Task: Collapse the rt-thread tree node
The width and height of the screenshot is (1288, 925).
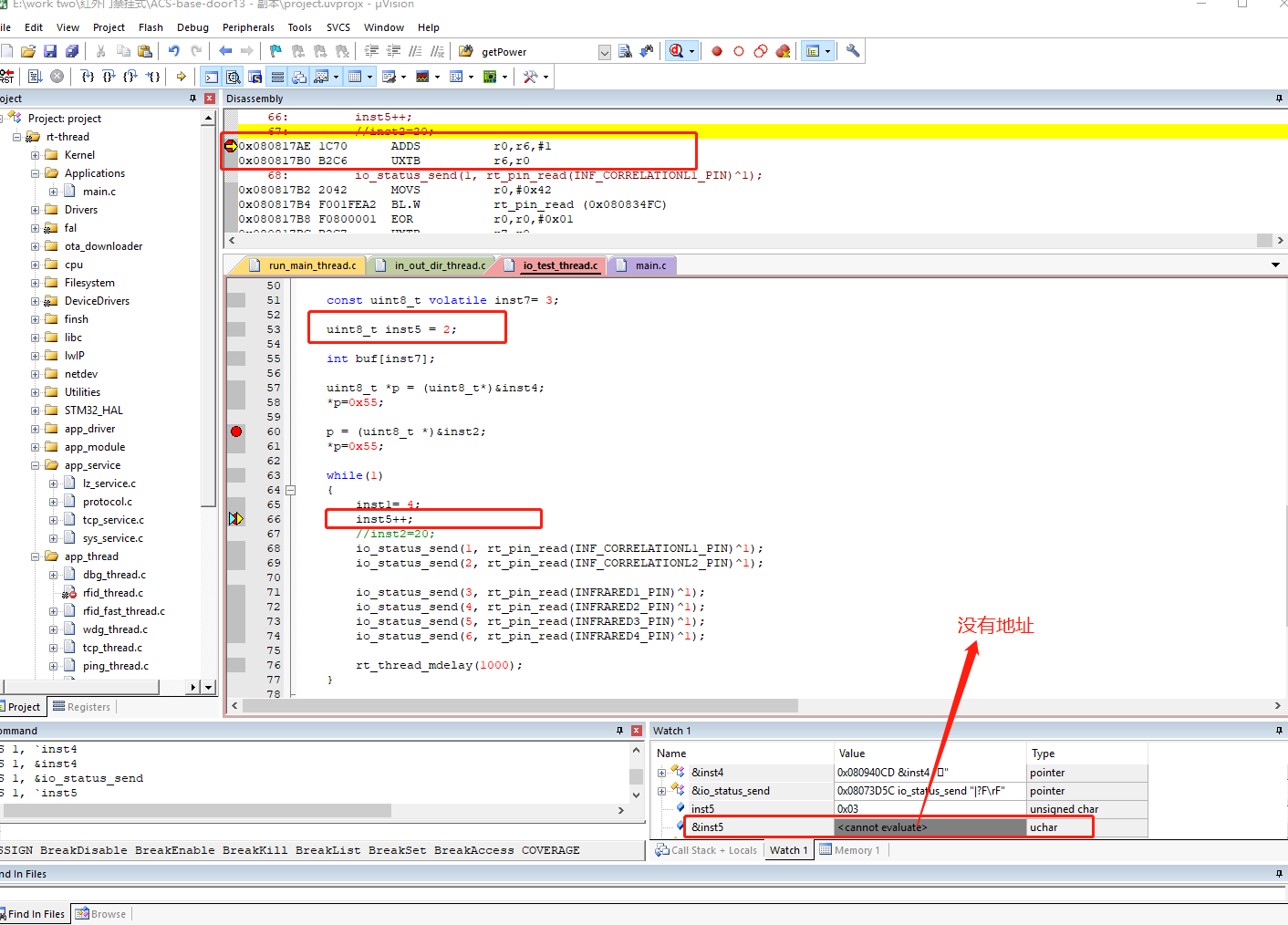Action: point(16,137)
